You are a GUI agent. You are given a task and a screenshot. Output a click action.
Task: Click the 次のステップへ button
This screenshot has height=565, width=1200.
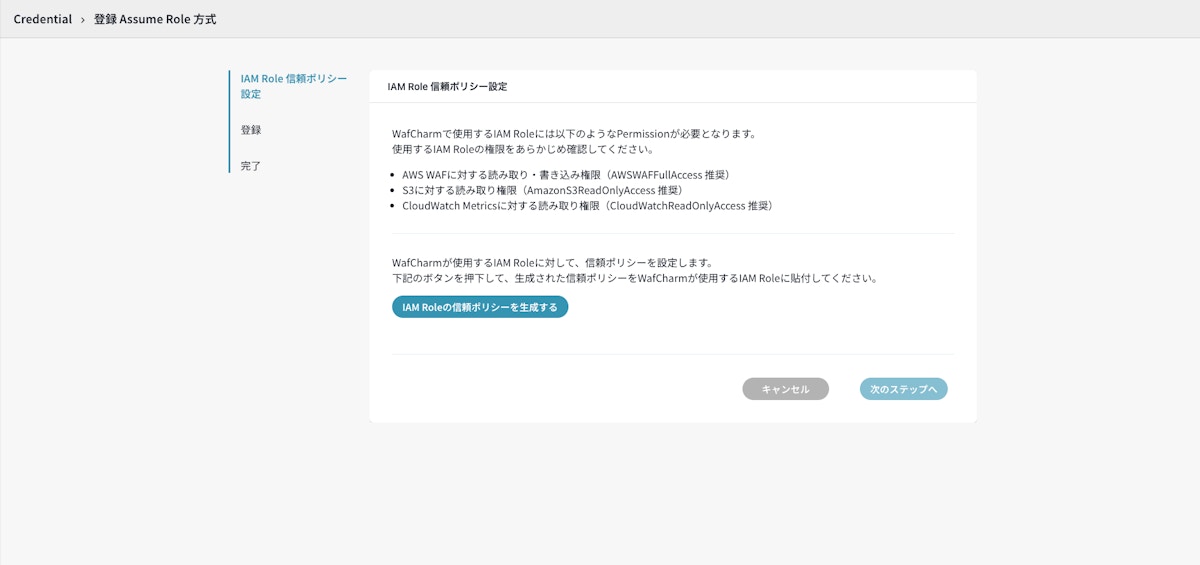click(904, 389)
